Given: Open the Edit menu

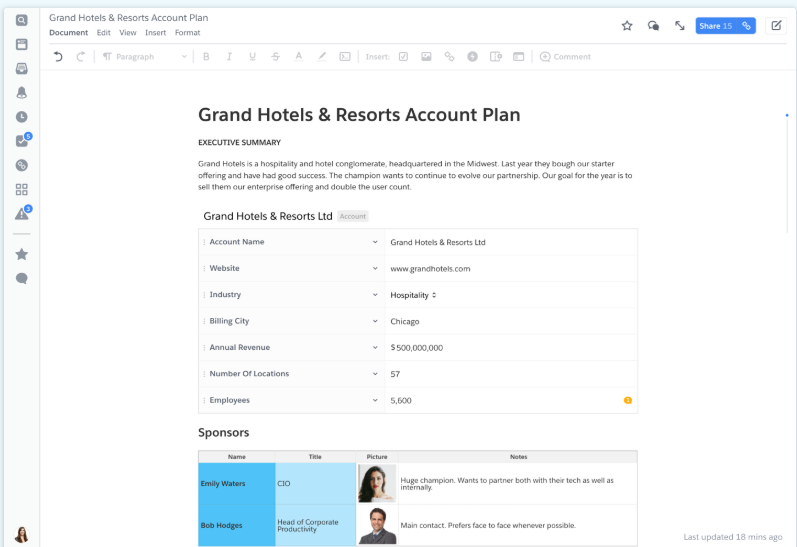Looking at the screenshot, I should click(x=104, y=33).
